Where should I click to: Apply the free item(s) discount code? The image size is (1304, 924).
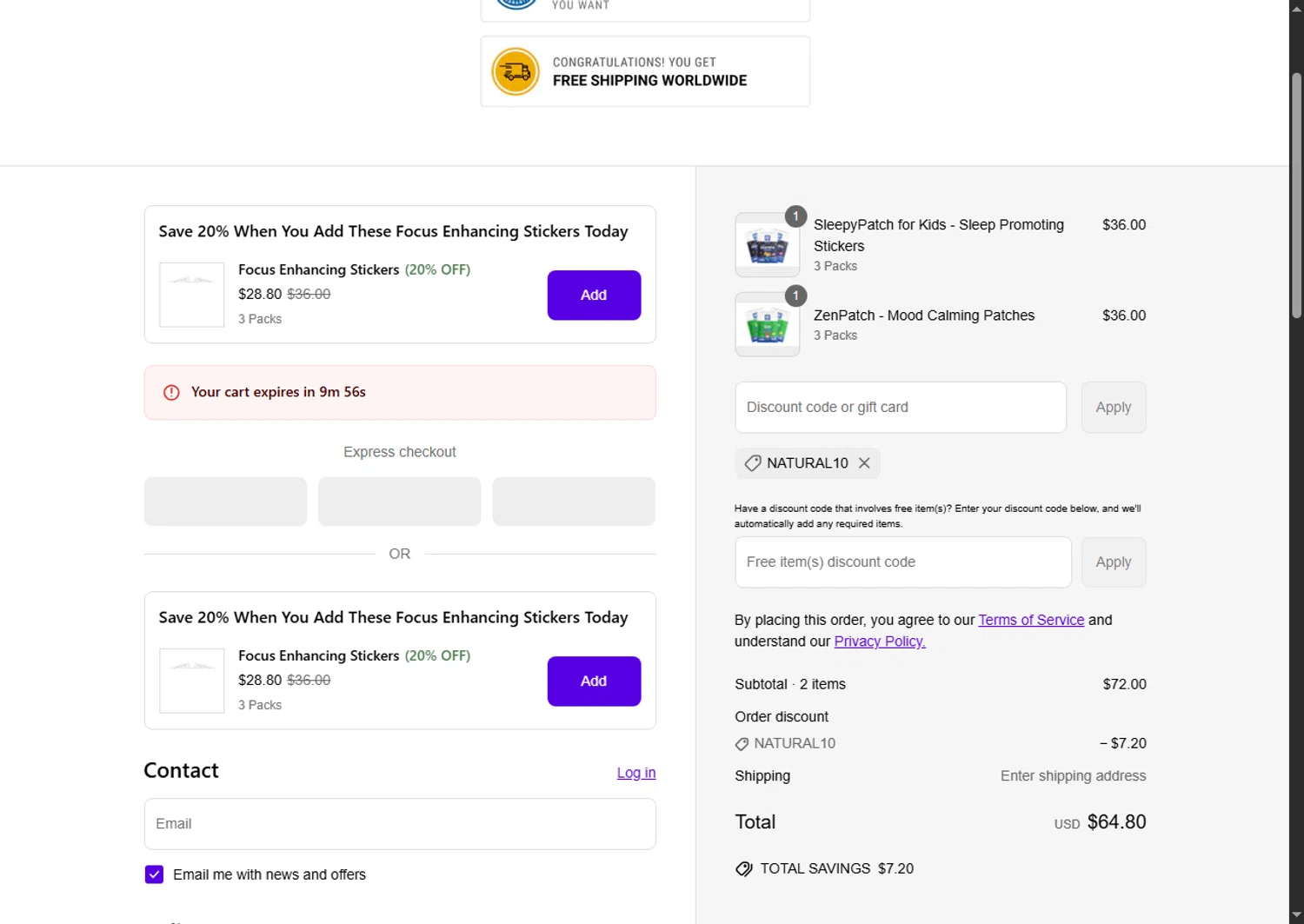click(x=1114, y=562)
